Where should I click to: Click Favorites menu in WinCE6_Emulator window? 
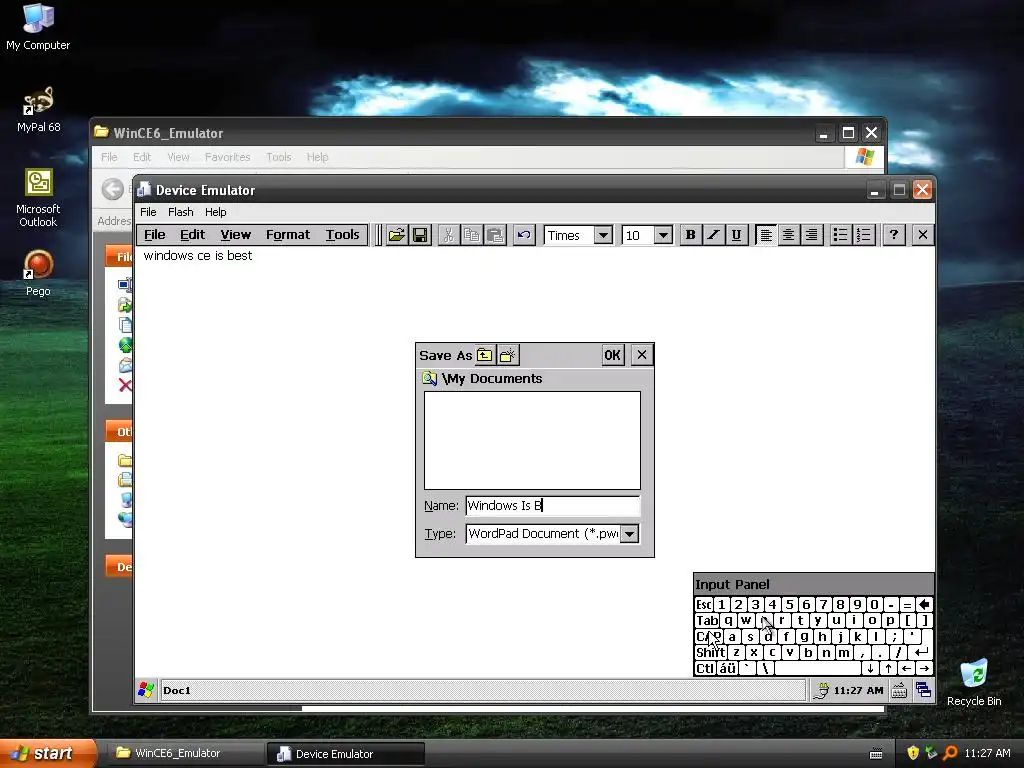[227, 157]
